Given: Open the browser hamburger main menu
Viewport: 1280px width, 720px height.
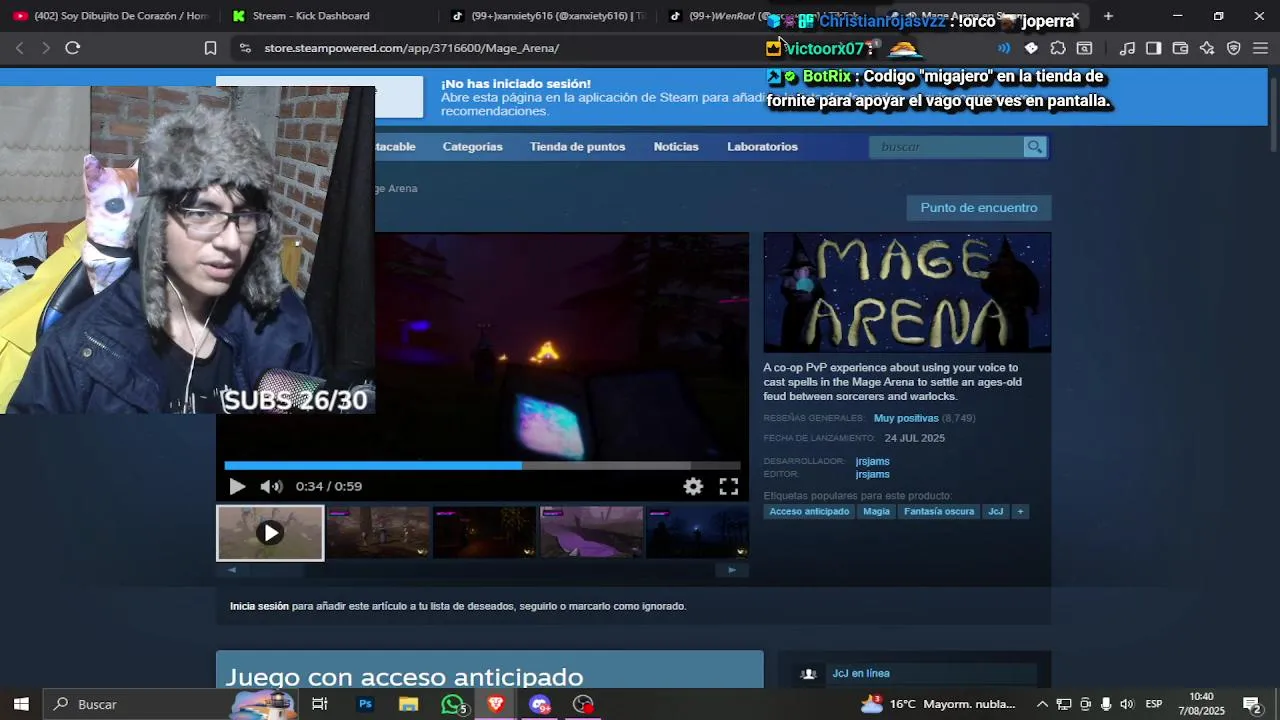Looking at the screenshot, I should click(x=1260, y=48).
